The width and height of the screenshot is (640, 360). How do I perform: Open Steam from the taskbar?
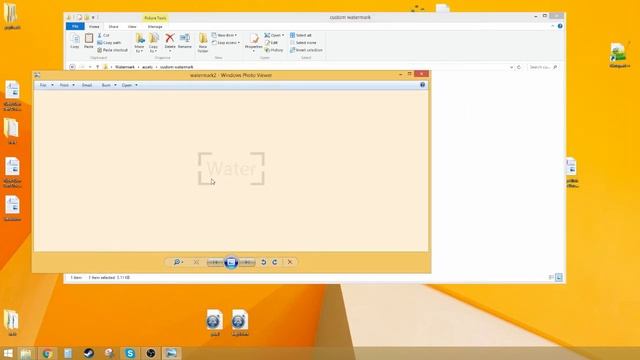(x=89, y=353)
